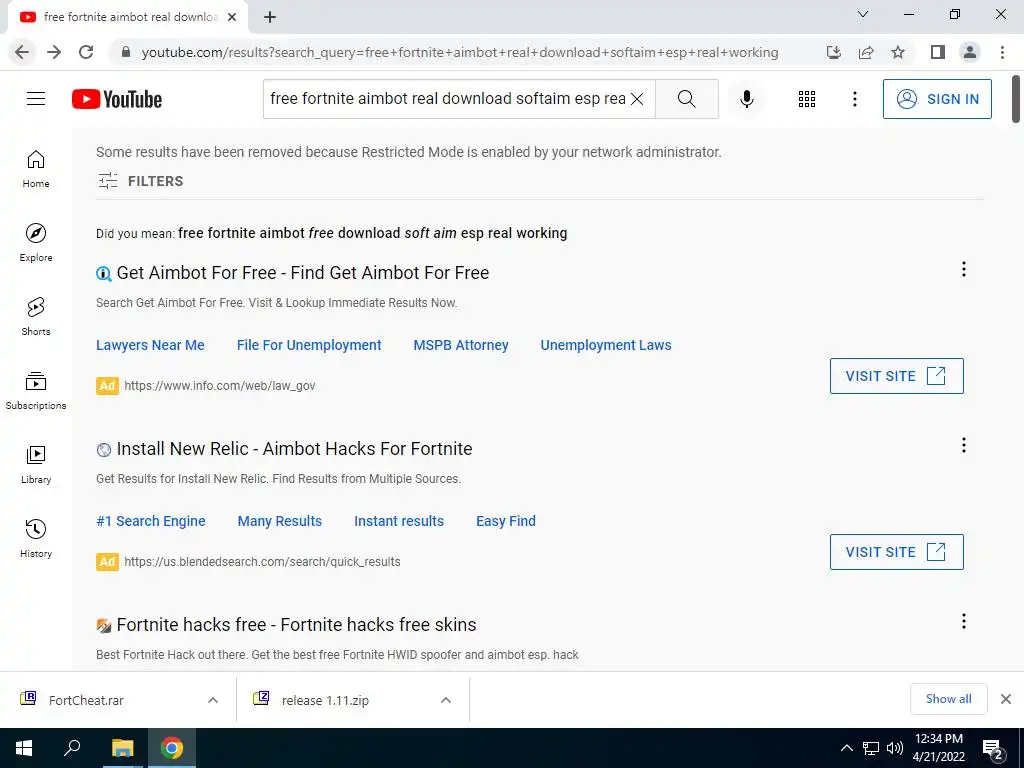Open the notification center
1024x768 pixels.
(993, 749)
